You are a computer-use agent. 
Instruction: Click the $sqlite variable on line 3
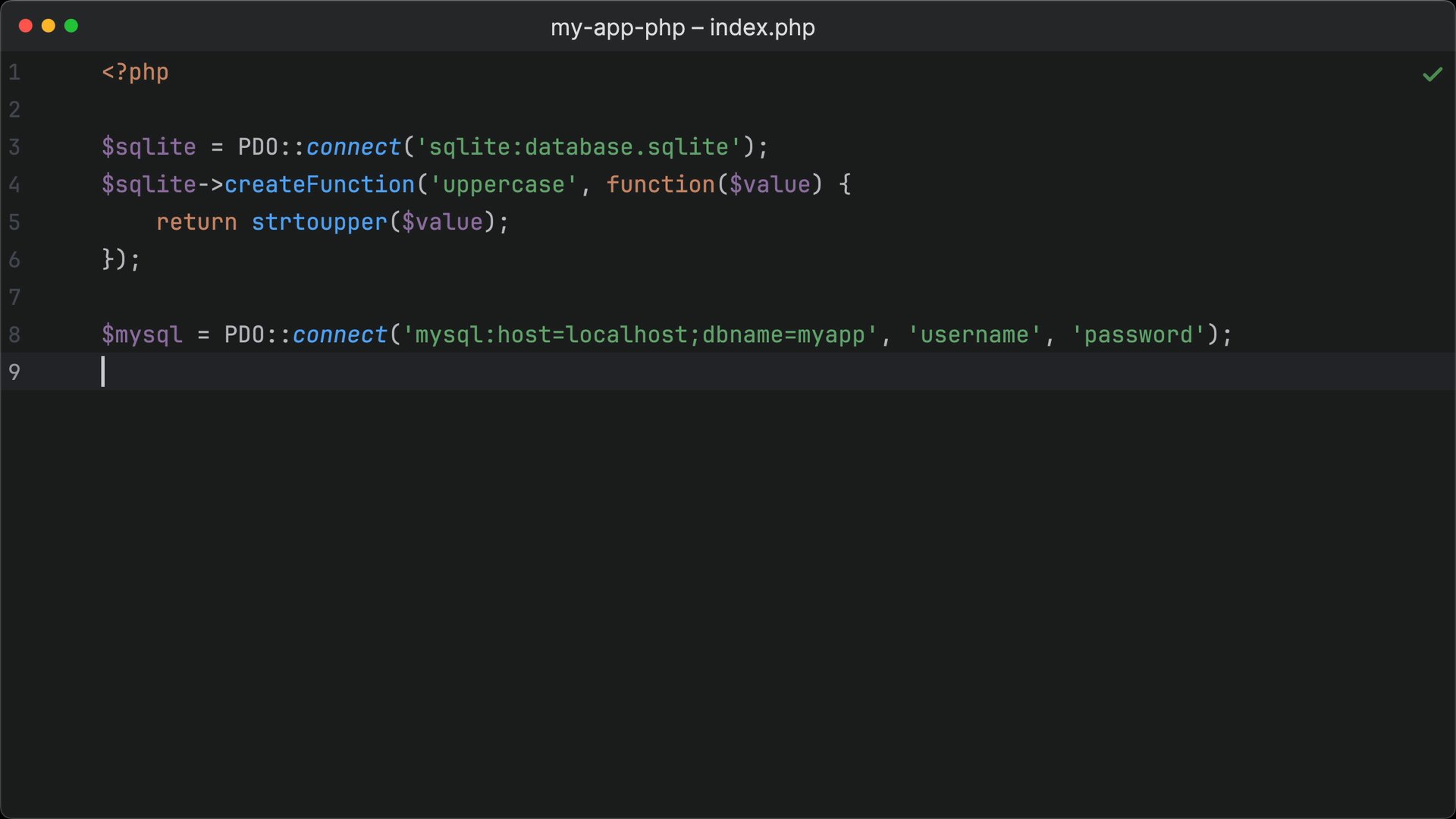pos(149,147)
